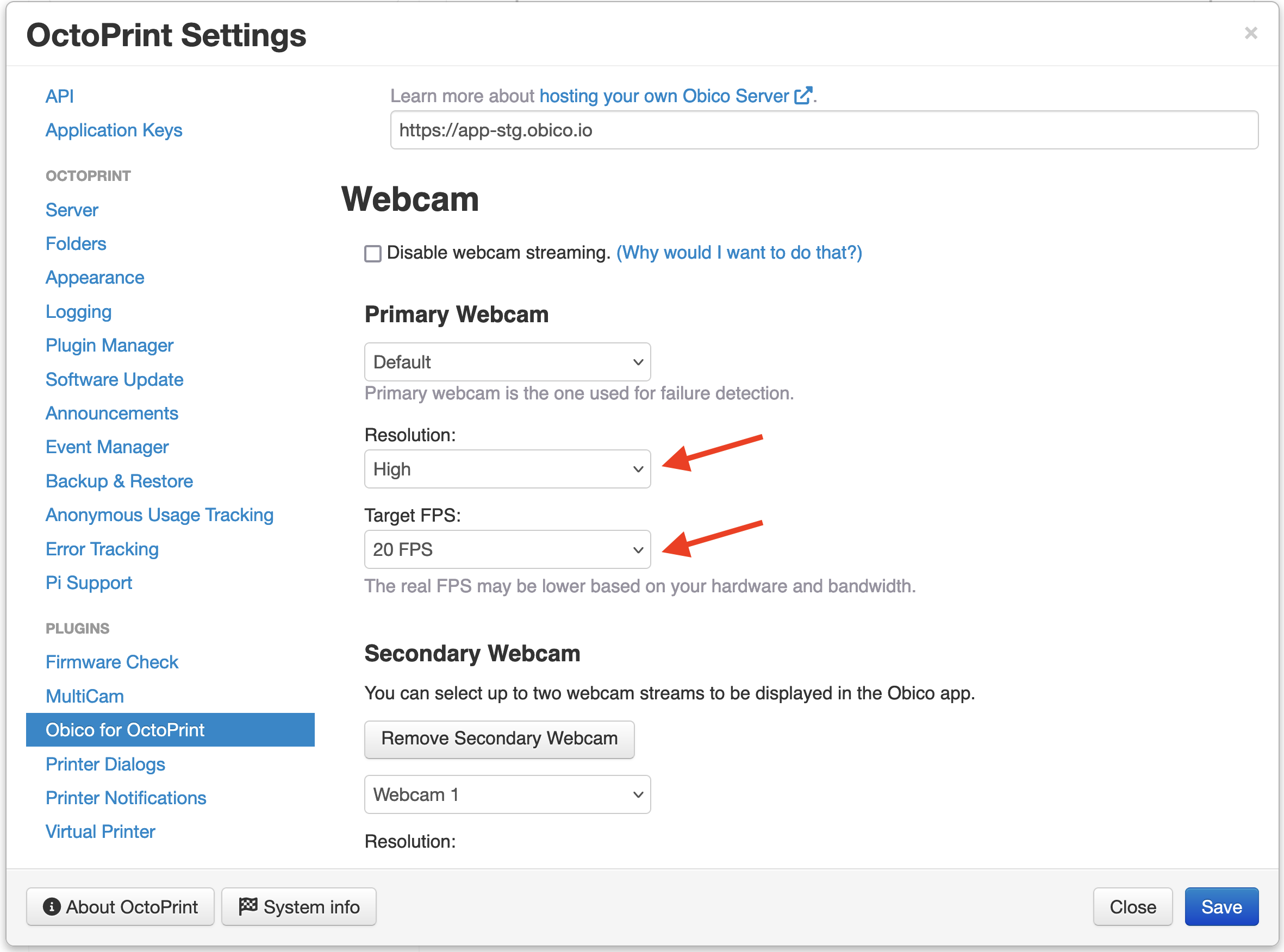Go to Software Update section
The height and width of the screenshot is (952, 1284).
(x=114, y=379)
